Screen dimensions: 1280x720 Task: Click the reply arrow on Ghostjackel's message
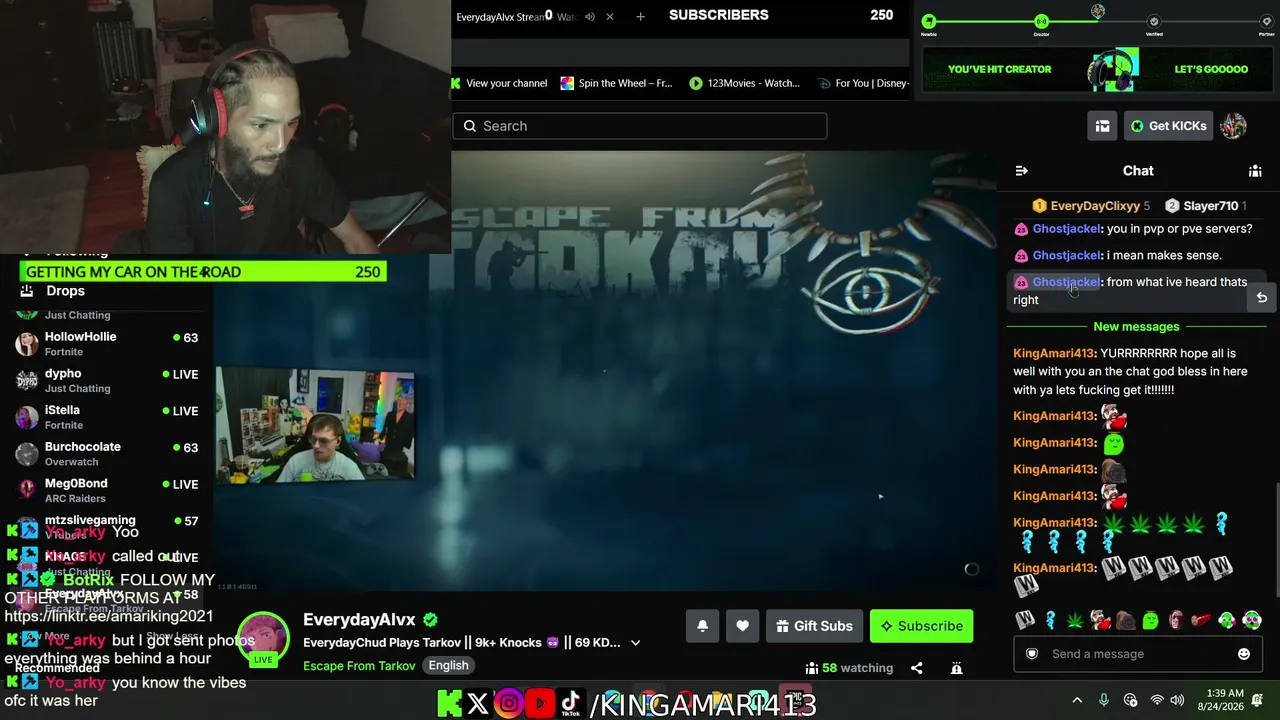pos(1262,298)
